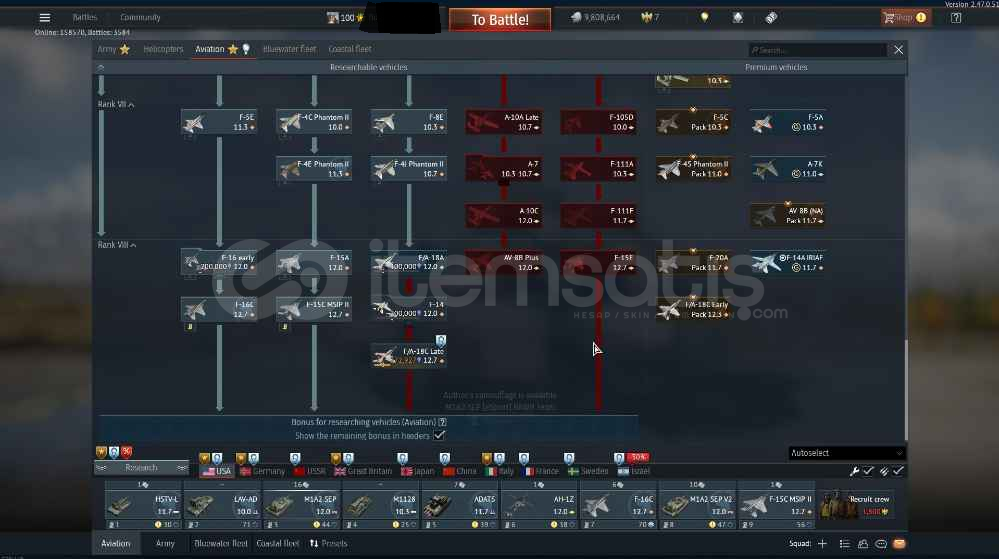Switch to the Army tab at top
This screenshot has height=559, width=999.
113,49
